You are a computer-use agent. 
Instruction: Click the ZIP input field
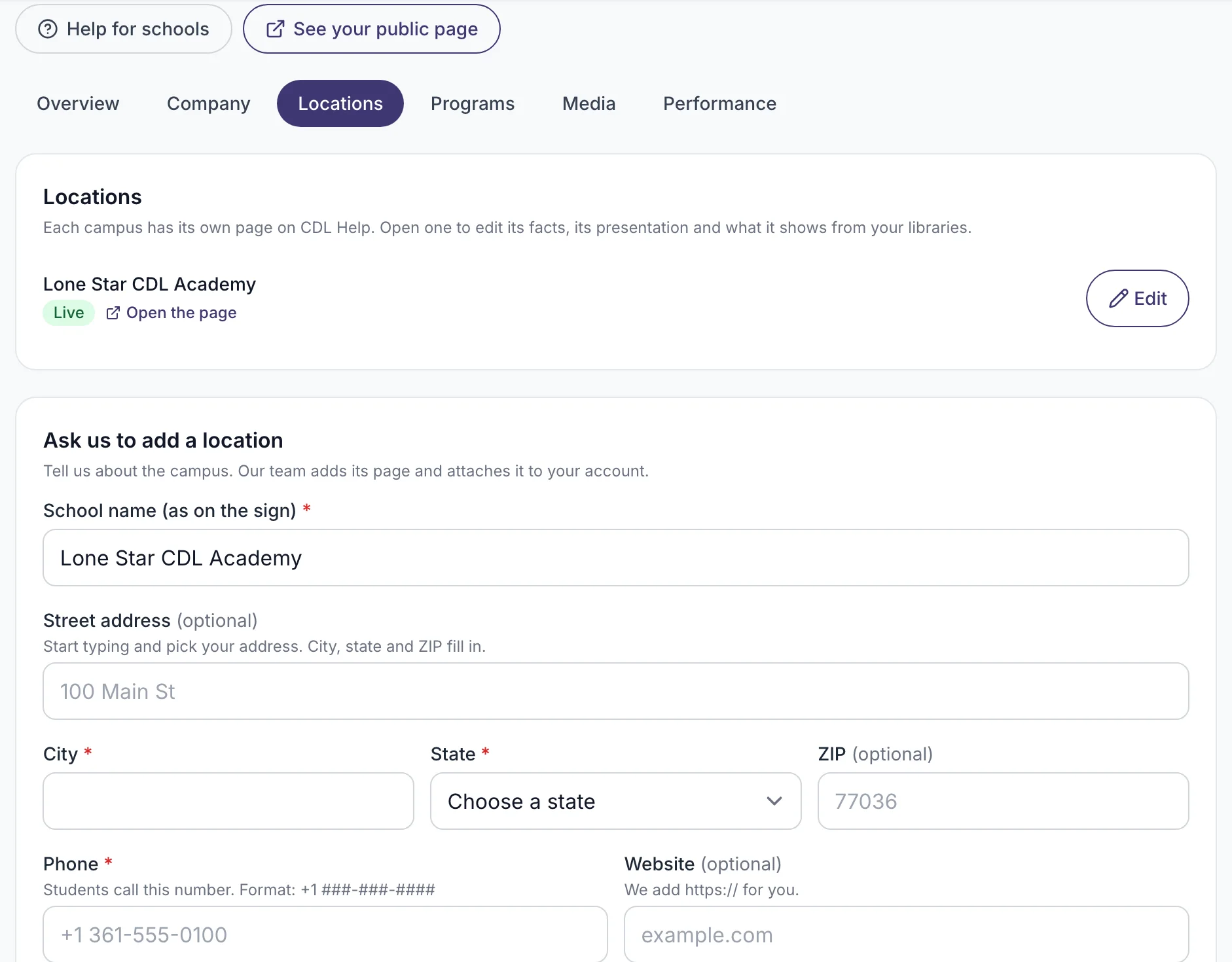(x=1004, y=801)
